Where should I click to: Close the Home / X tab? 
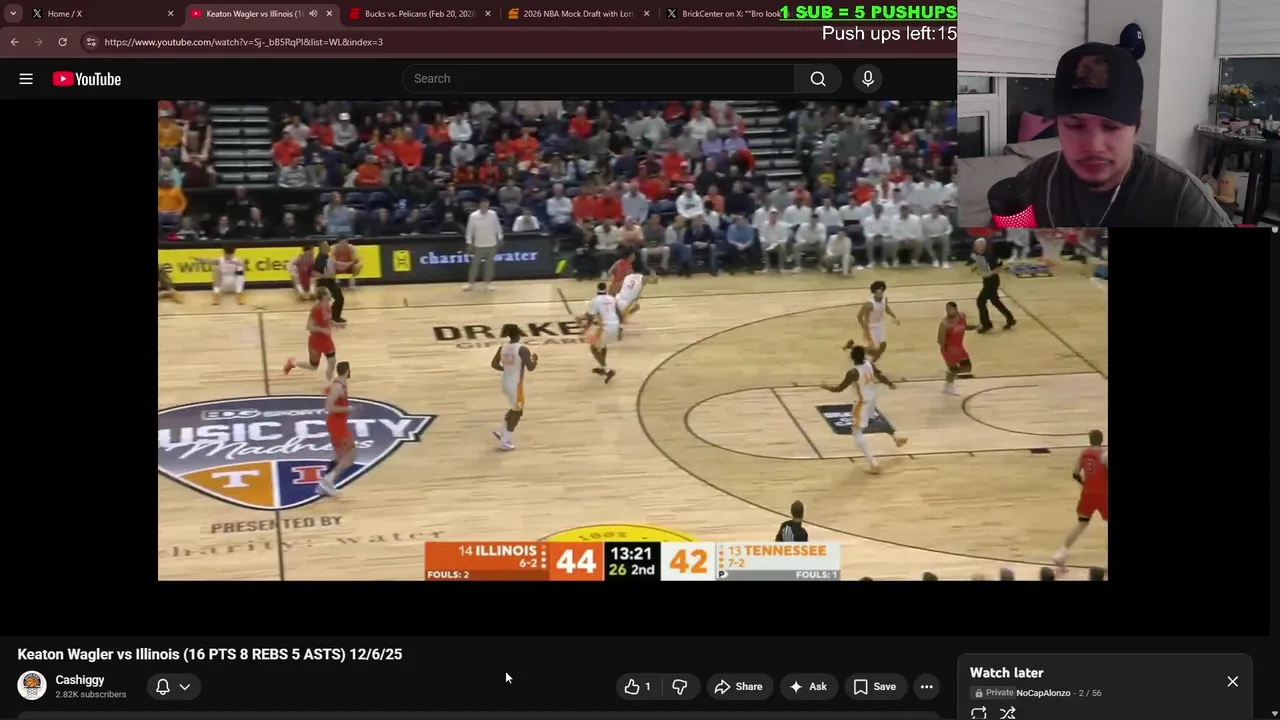point(170,13)
